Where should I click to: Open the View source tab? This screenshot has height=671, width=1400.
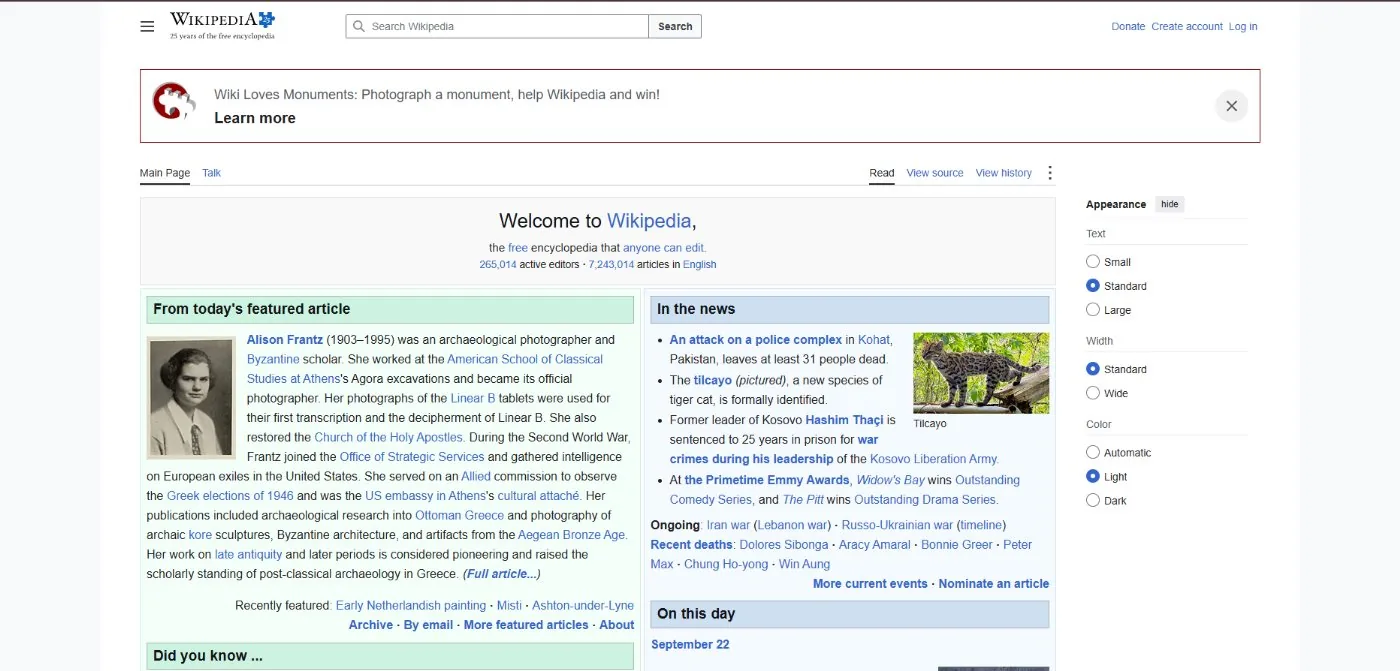[x=934, y=173]
